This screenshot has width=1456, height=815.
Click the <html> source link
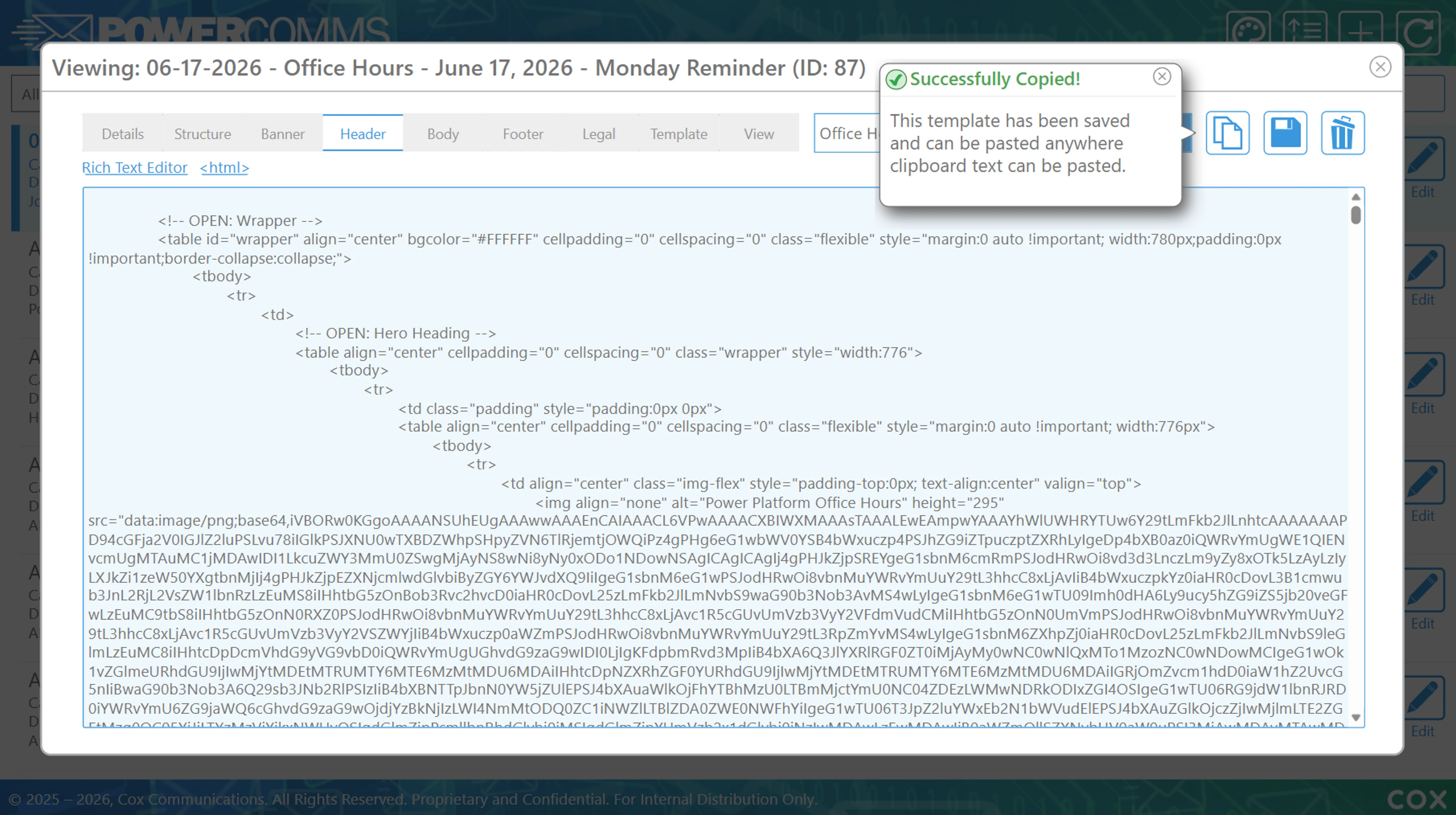pyautogui.click(x=224, y=167)
